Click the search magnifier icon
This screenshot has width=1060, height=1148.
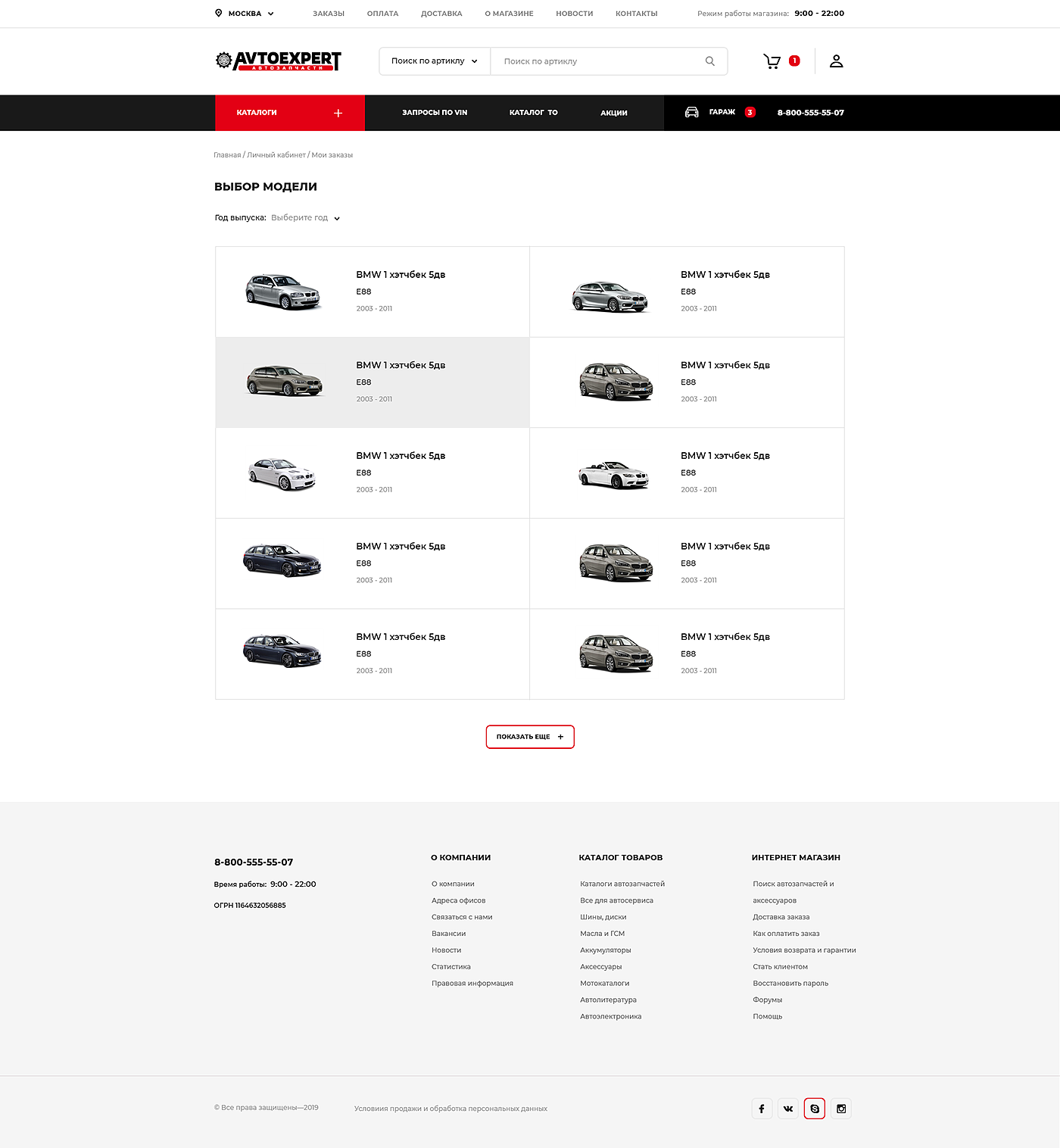tap(710, 61)
